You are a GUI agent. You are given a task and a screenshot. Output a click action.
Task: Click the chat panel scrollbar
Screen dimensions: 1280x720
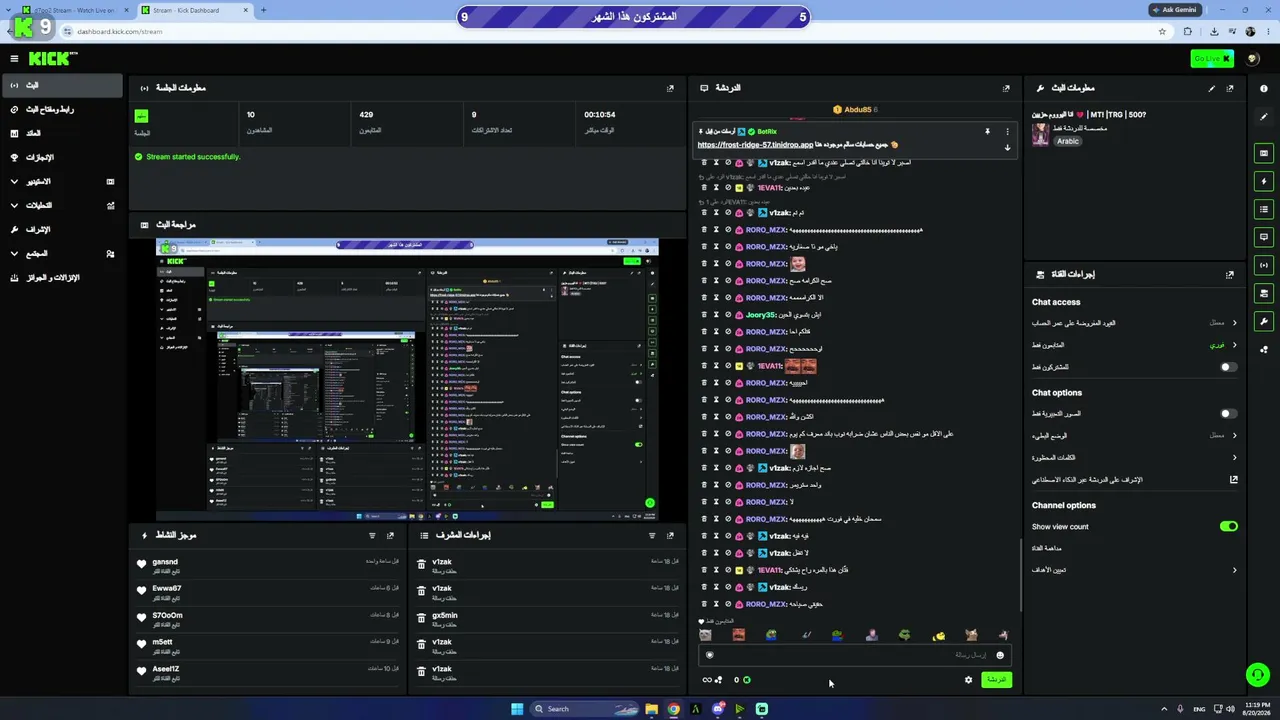[1020, 575]
